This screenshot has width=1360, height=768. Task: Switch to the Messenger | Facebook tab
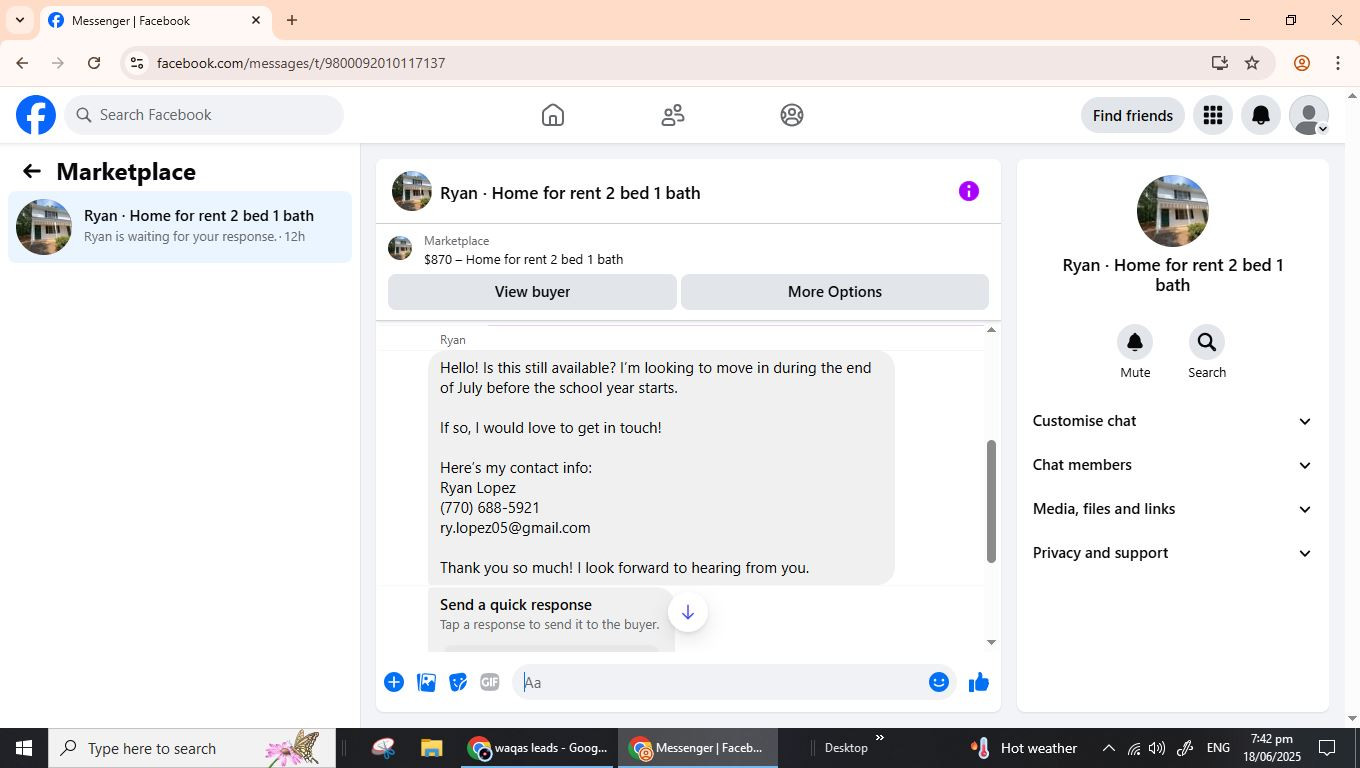click(x=154, y=20)
